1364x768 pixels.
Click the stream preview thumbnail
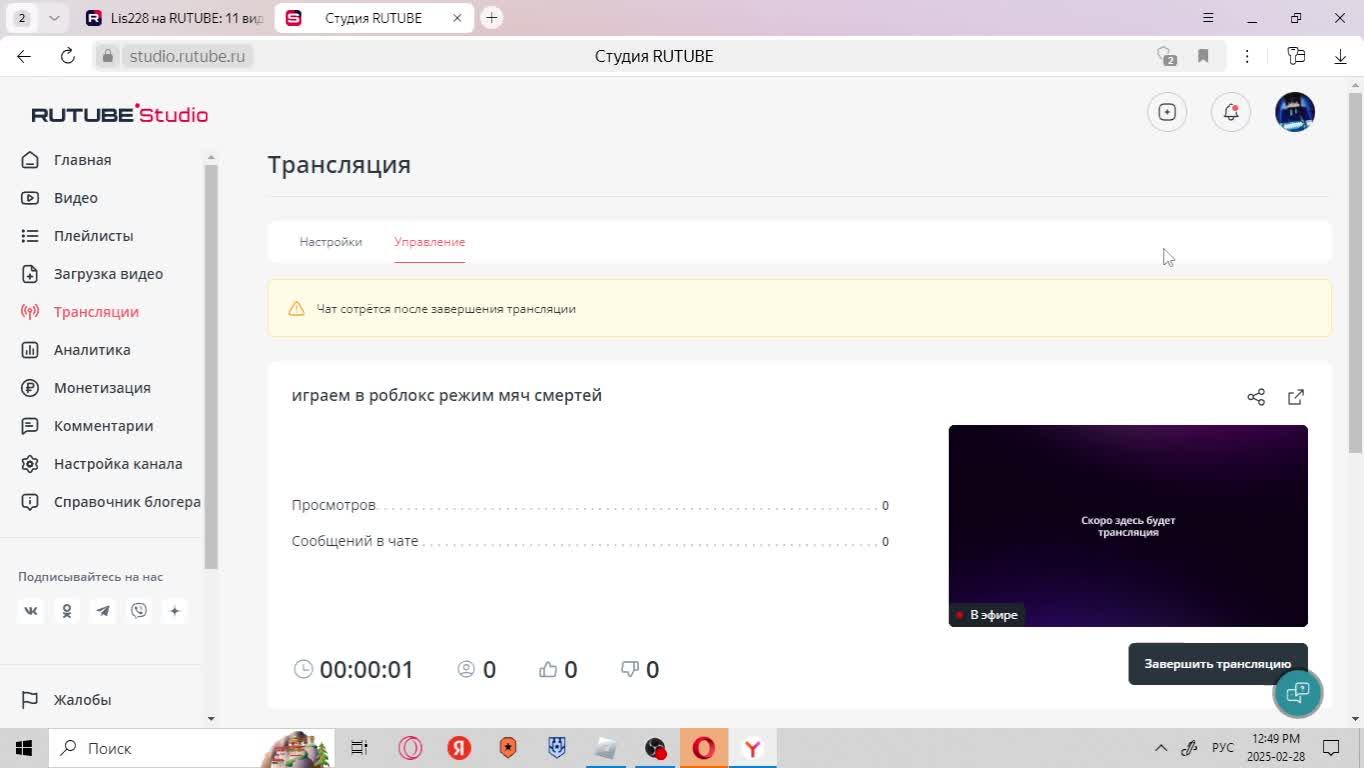coord(1128,526)
